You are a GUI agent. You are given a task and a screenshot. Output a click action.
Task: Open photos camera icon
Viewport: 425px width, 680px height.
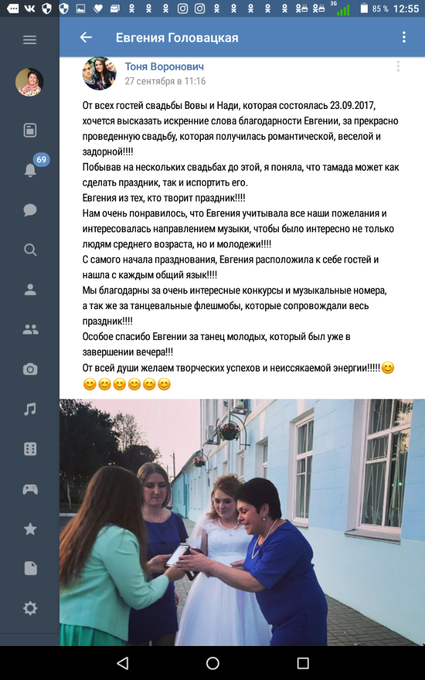click(30, 369)
